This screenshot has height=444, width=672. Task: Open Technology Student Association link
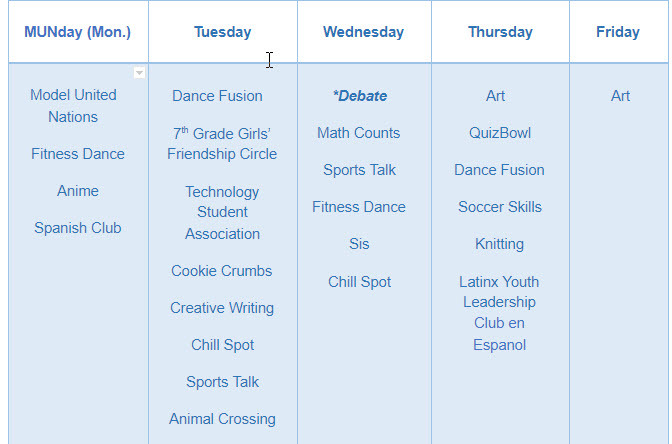click(x=222, y=212)
